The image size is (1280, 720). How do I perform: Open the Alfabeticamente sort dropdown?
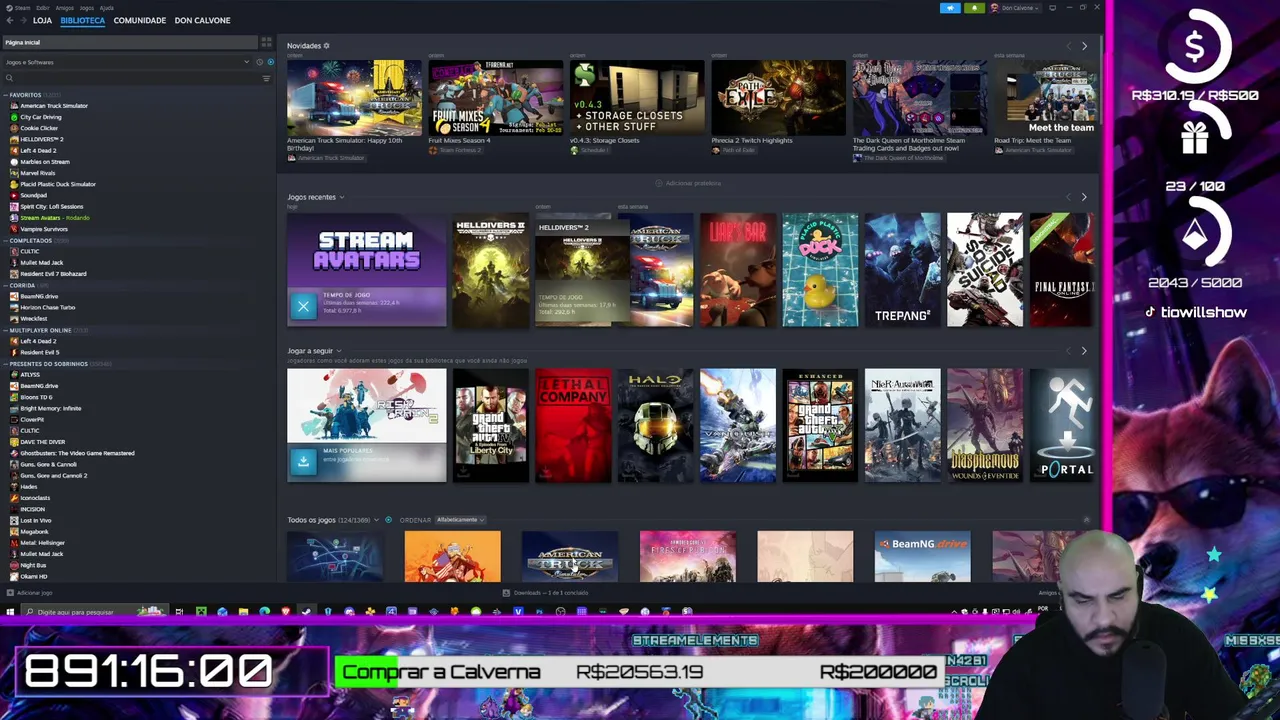coord(460,520)
